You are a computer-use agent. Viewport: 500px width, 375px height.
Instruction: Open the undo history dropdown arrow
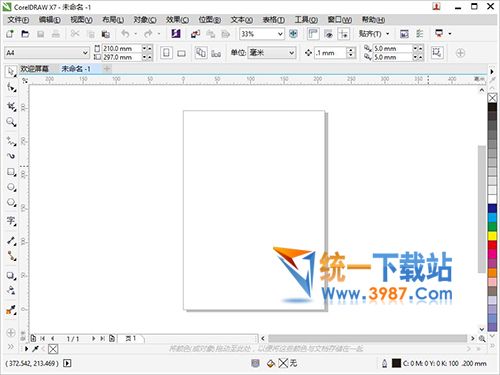point(136,34)
